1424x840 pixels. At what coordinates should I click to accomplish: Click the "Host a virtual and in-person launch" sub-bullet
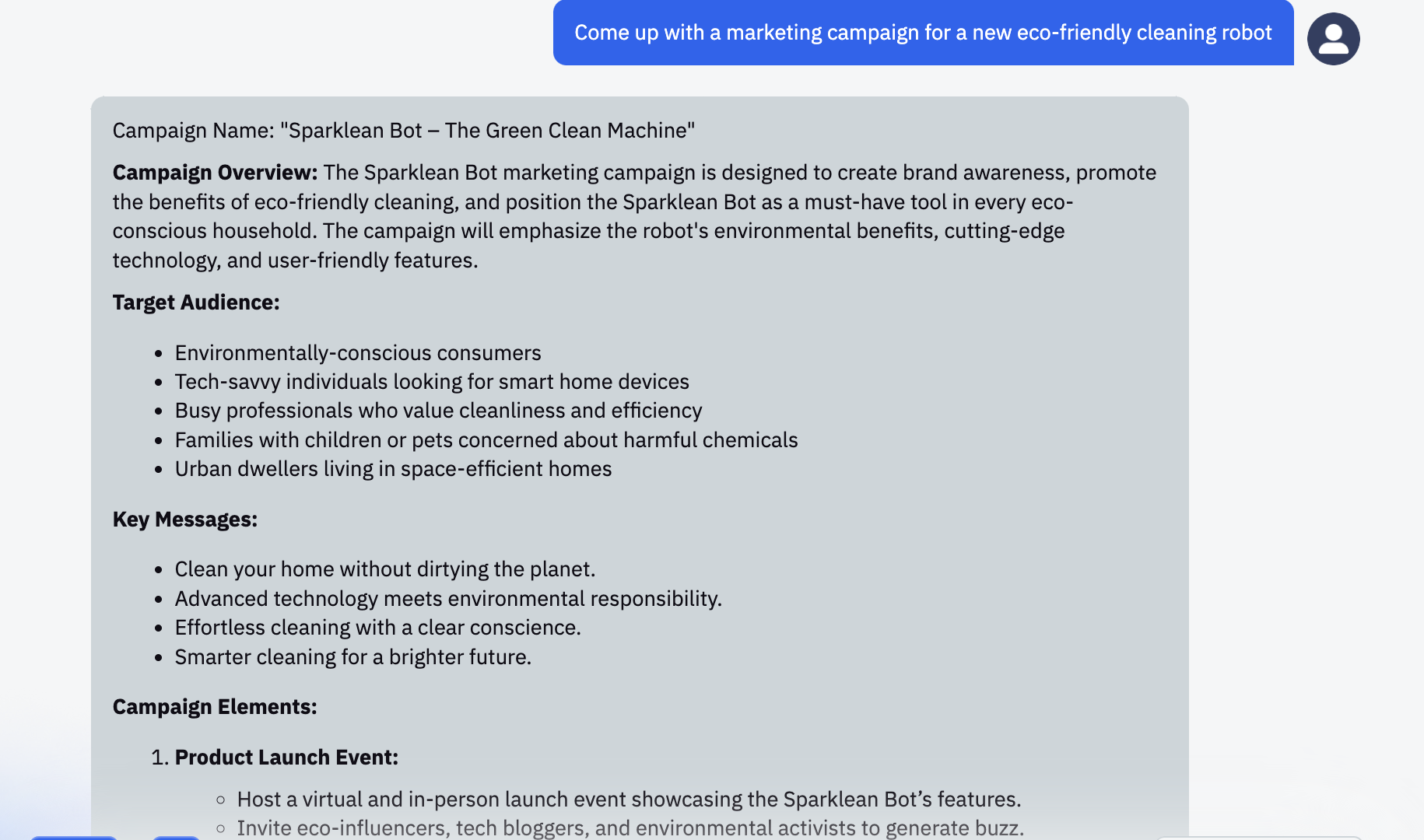(x=629, y=800)
